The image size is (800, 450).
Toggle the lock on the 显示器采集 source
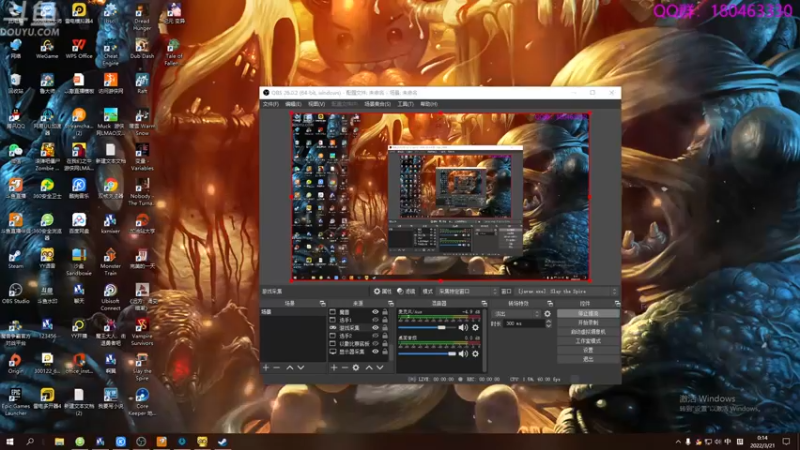385,352
